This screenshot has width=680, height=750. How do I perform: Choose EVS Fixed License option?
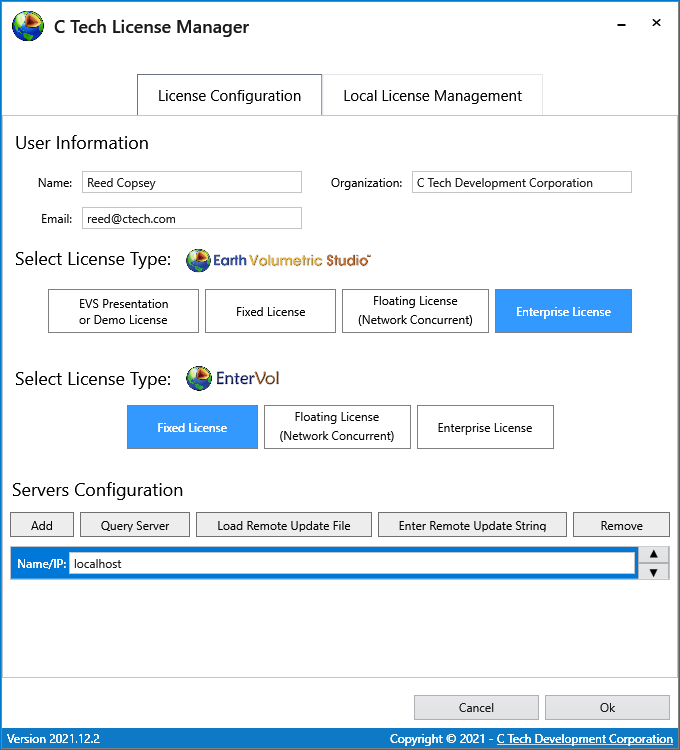click(270, 311)
